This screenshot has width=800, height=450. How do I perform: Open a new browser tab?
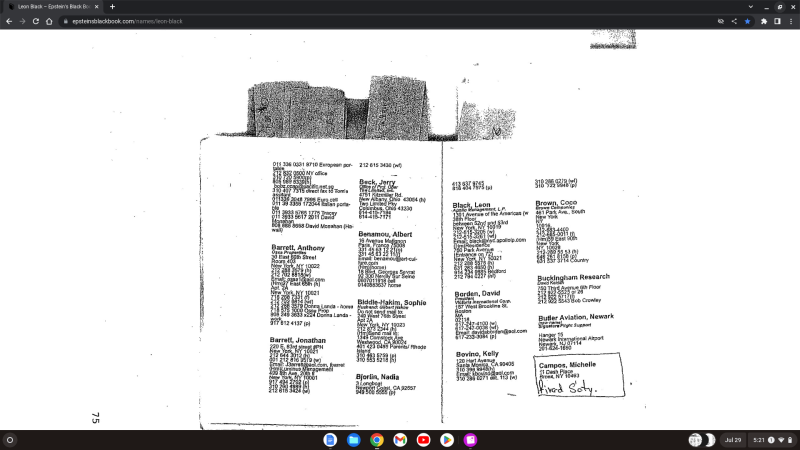coord(112,7)
